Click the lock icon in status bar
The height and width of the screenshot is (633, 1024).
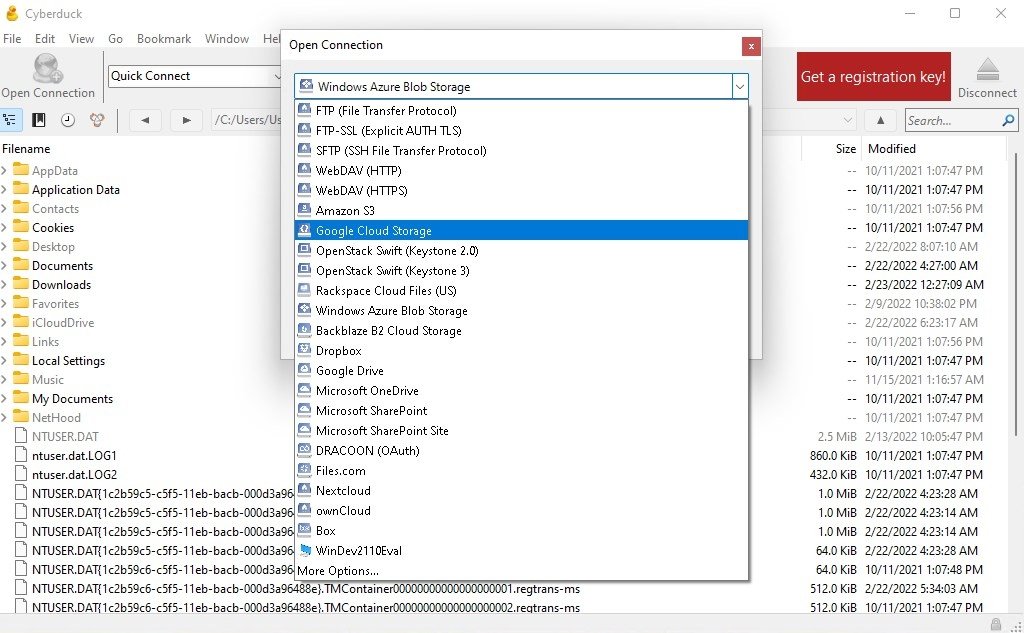pos(995,624)
